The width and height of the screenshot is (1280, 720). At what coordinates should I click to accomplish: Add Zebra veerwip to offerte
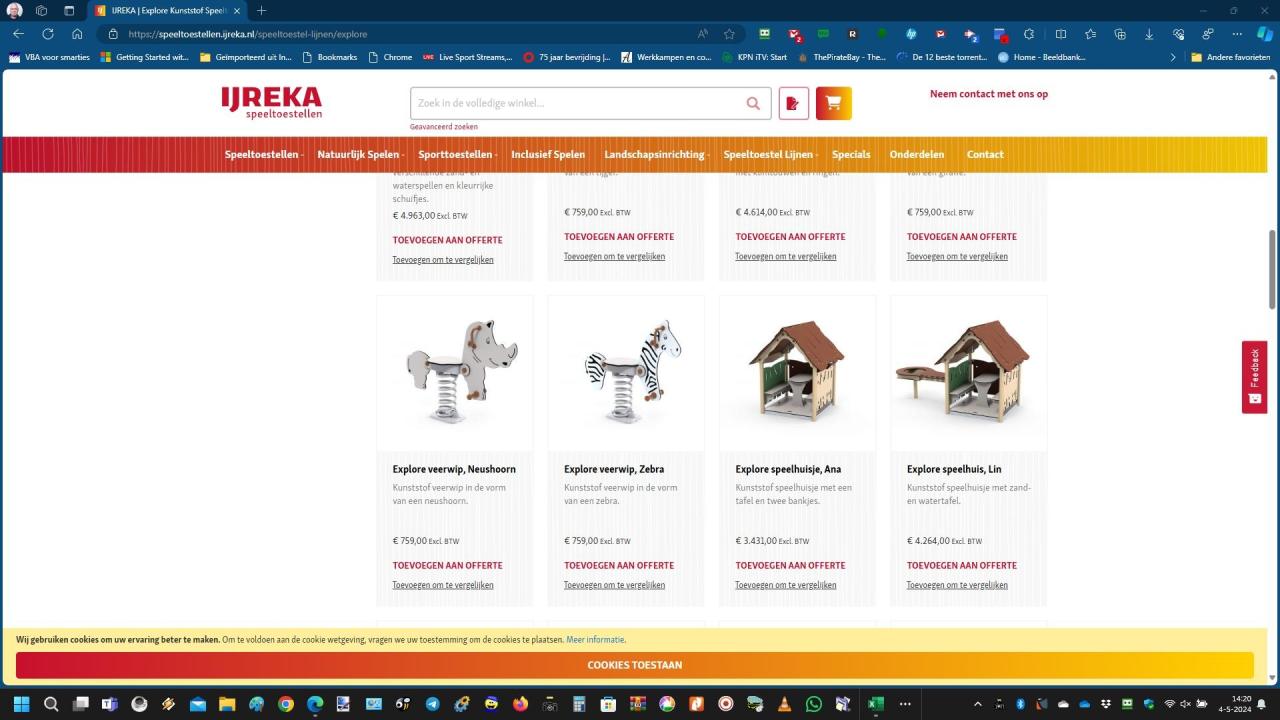coord(619,566)
